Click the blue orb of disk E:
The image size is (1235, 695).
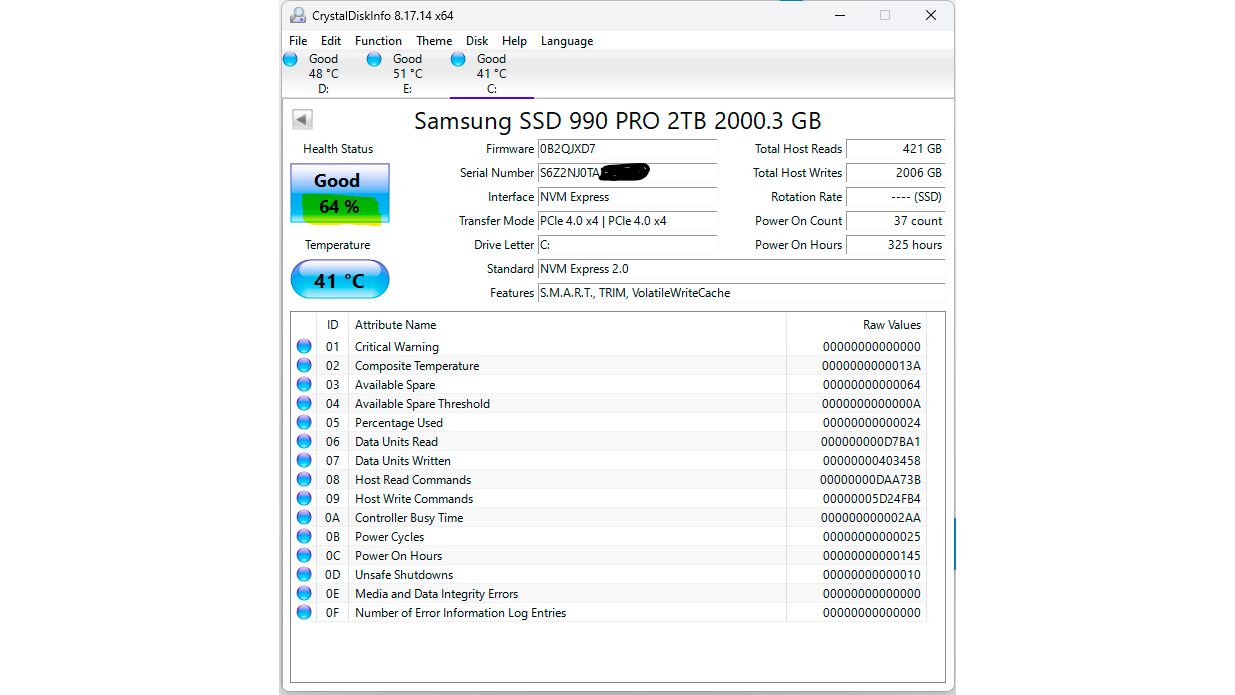click(374, 59)
